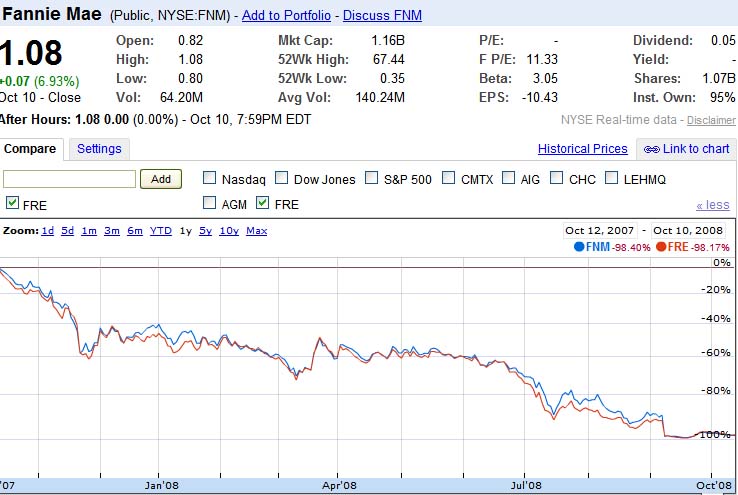
Task: Enable the Dow Jones comparison checkbox
Action: tap(281, 178)
